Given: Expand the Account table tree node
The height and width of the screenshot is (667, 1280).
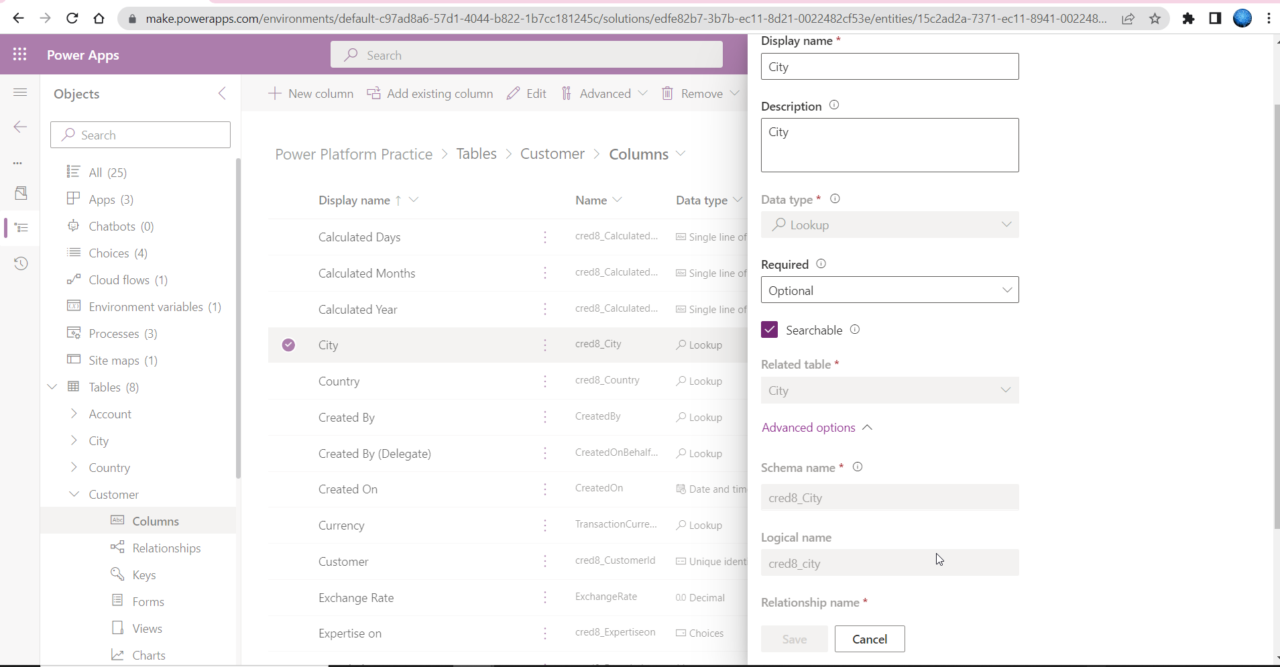Looking at the screenshot, I should [74, 414].
